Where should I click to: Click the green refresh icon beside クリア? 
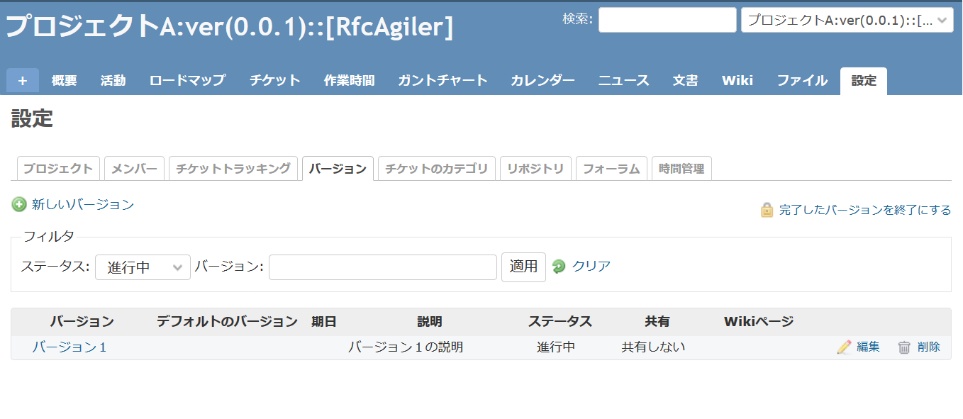[558, 267]
